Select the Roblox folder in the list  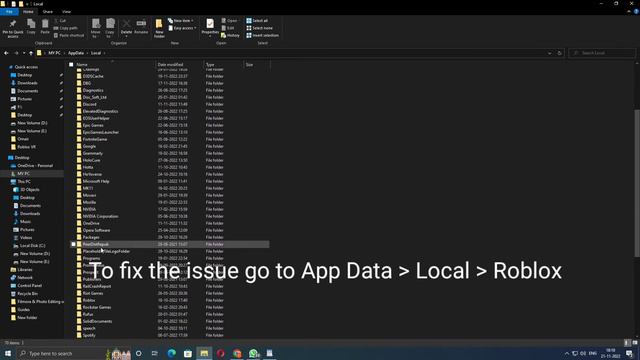pyautogui.click(x=89, y=300)
